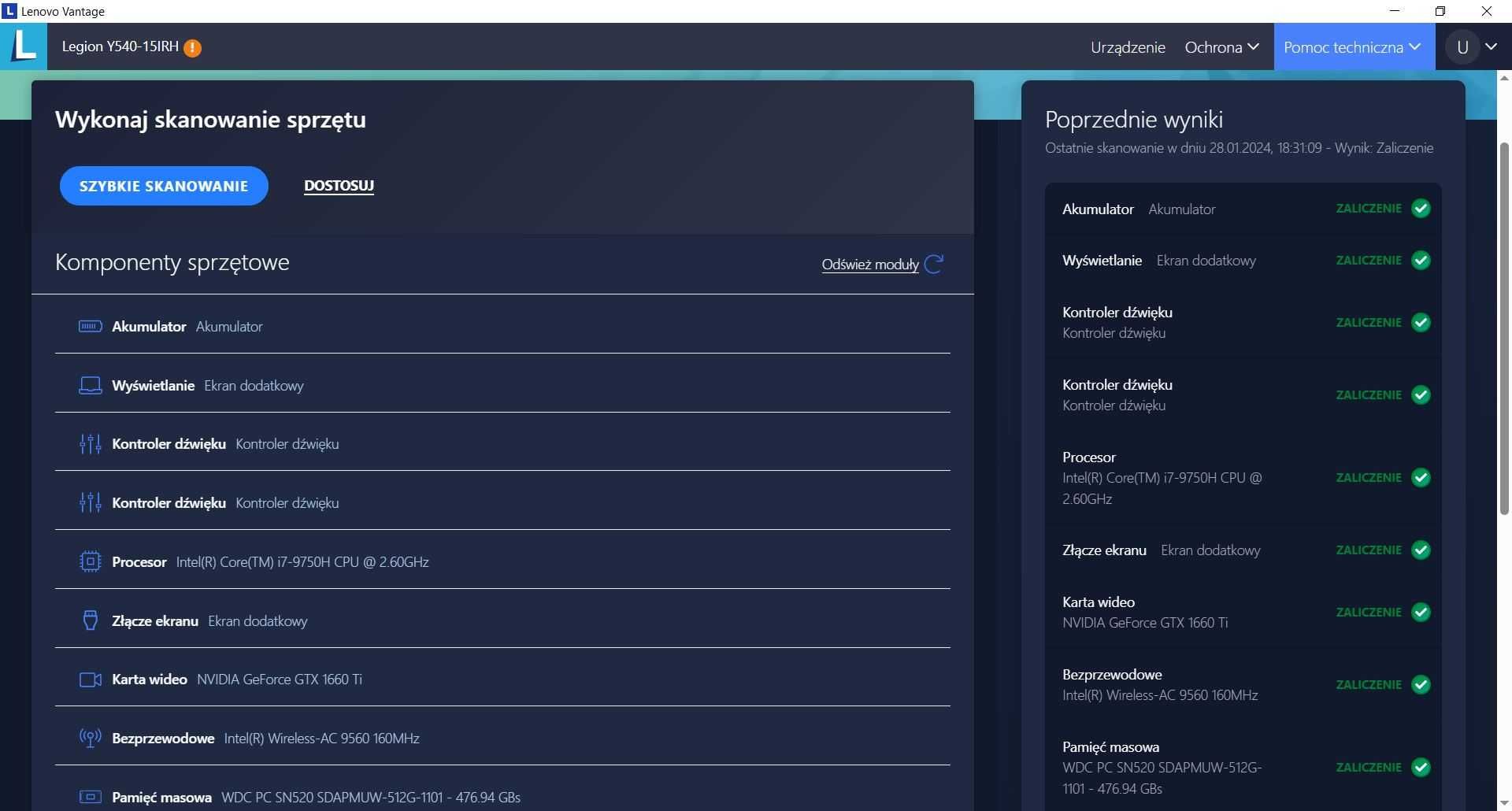Open the DOSTOSUJ customize link

tap(339, 186)
